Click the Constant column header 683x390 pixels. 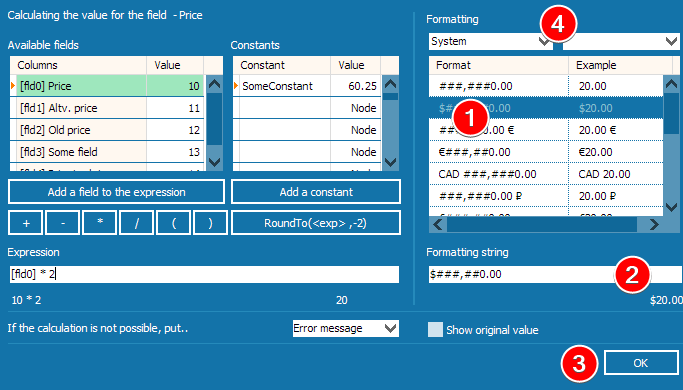[x=282, y=65]
